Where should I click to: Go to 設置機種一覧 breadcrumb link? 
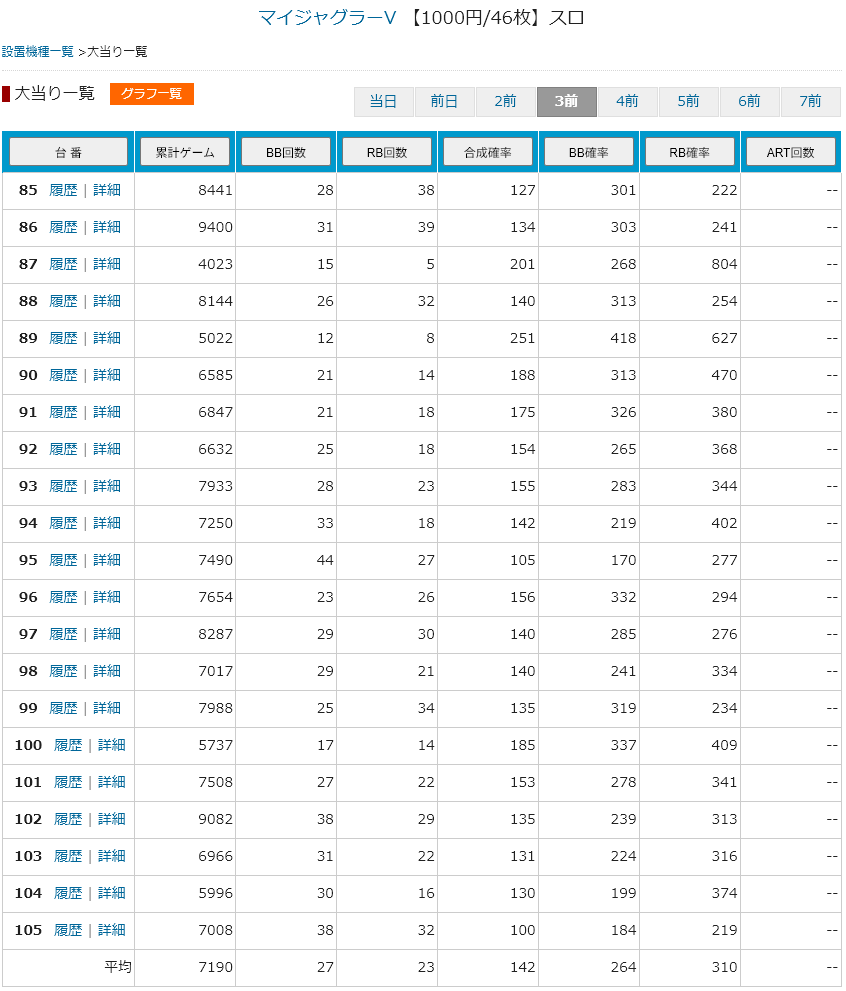click(38, 52)
